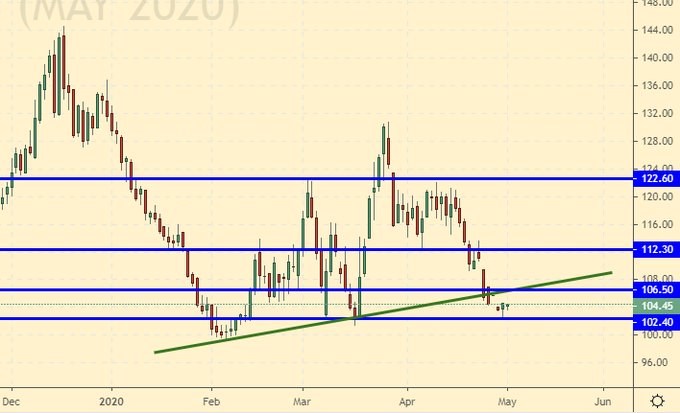Open chart settings gear icon
This screenshot has height=413, width=680.
656,400
